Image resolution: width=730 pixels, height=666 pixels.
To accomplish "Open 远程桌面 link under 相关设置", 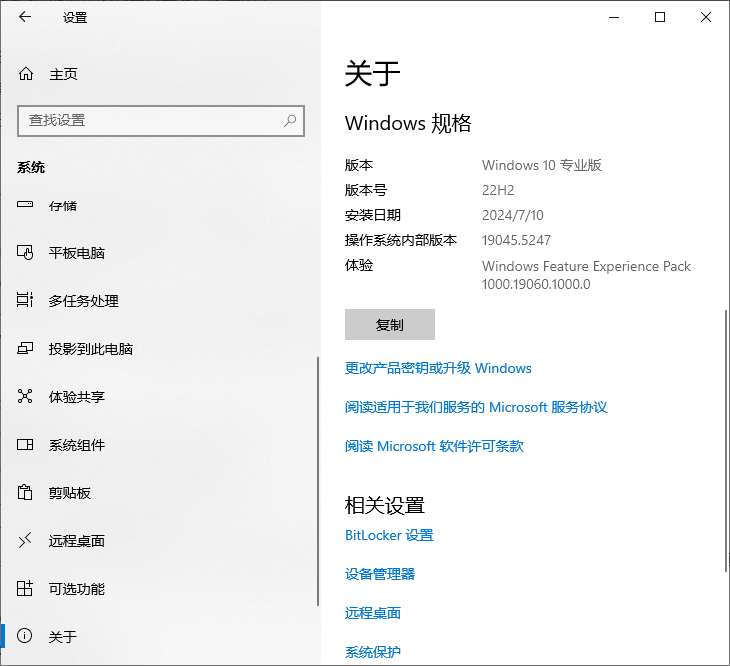I will click(x=372, y=613).
